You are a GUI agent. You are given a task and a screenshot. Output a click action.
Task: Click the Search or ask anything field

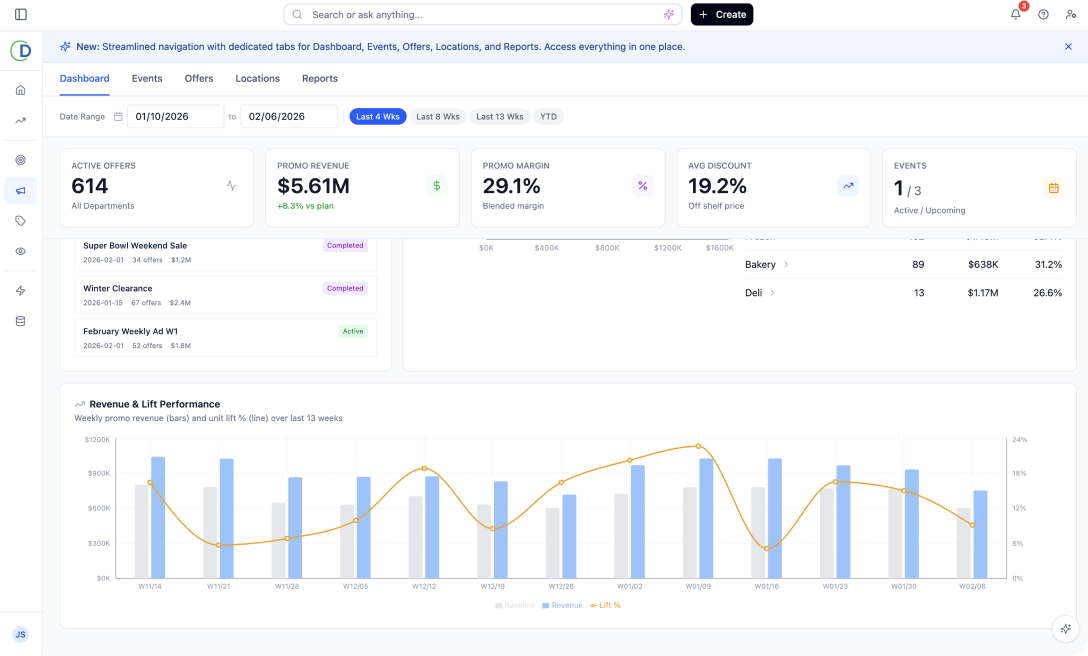[480, 15]
